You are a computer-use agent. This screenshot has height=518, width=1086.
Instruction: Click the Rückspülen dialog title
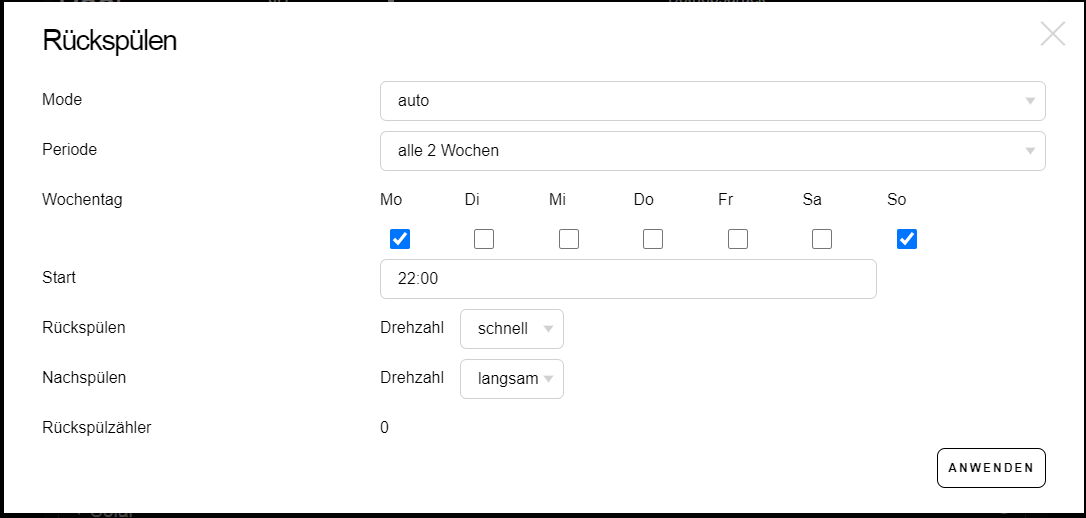pyautogui.click(x=110, y=41)
